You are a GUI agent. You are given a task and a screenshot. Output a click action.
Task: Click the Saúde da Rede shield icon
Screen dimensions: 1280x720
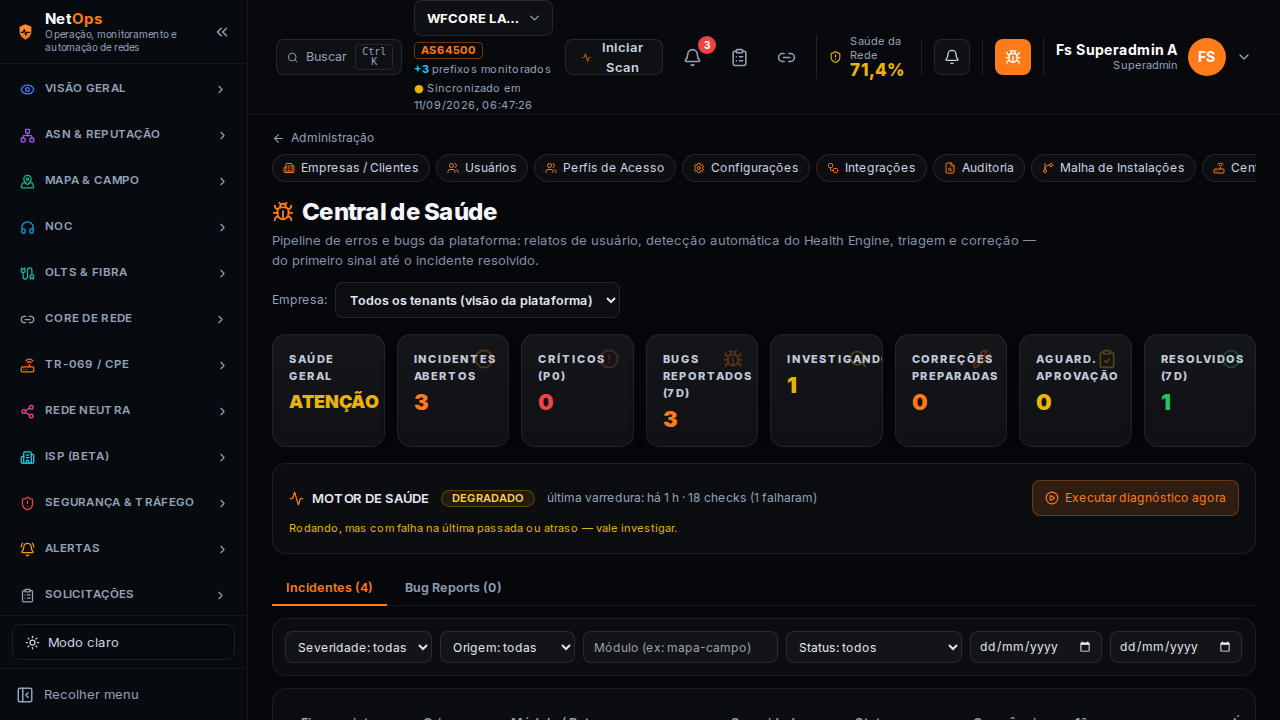[836, 57]
